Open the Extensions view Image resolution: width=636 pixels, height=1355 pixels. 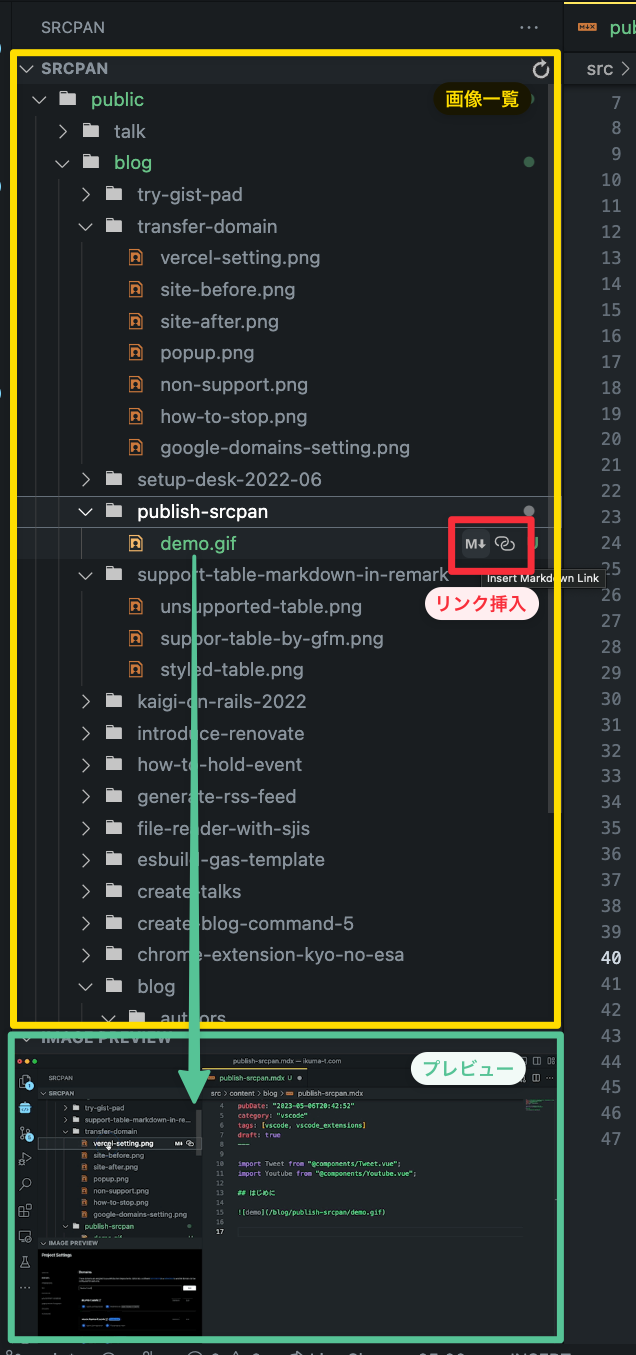point(24,1210)
